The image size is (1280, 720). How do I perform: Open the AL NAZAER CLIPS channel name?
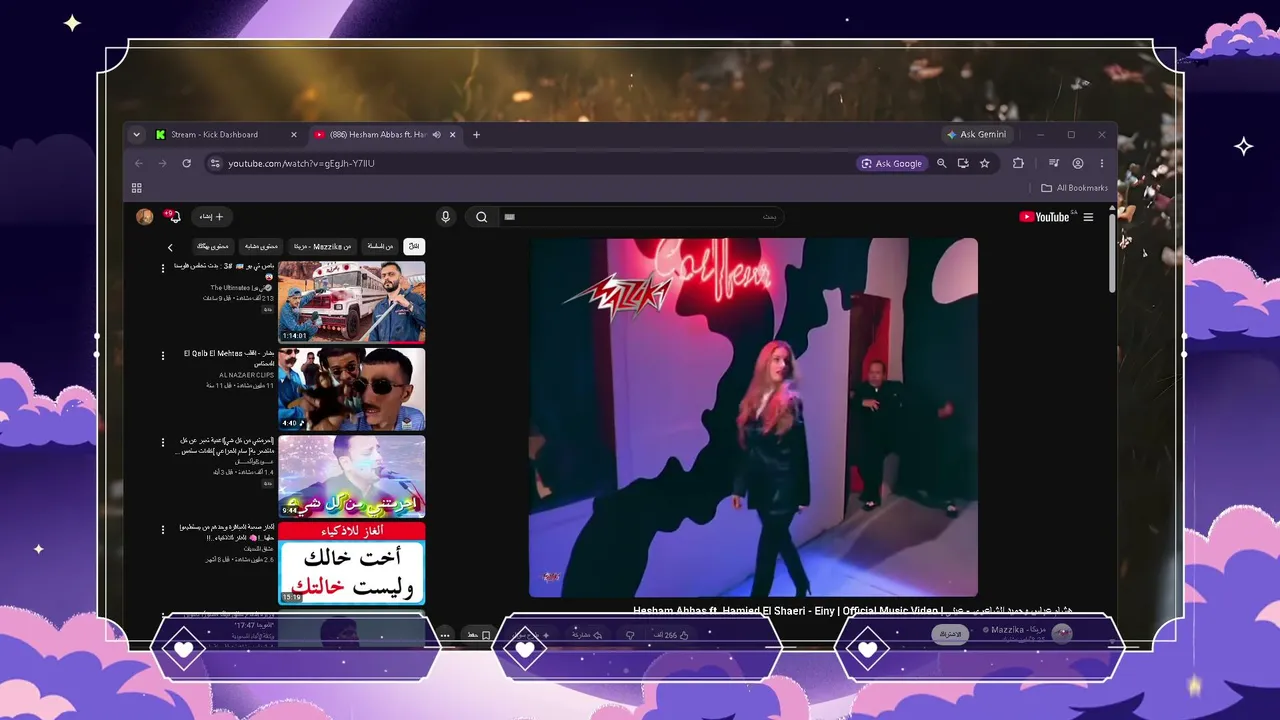(246, 375)
